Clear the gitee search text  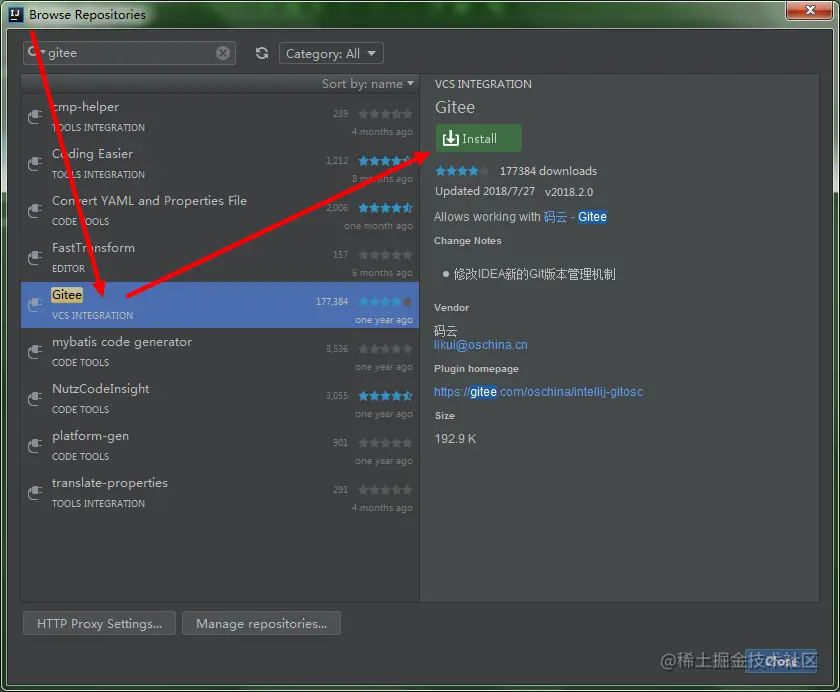pos(223,53)
